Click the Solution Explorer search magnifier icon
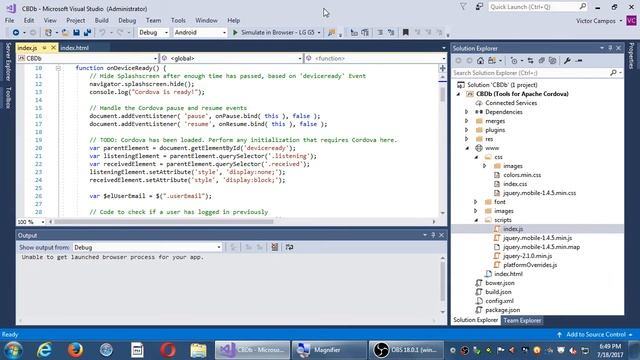 [613, 73]
